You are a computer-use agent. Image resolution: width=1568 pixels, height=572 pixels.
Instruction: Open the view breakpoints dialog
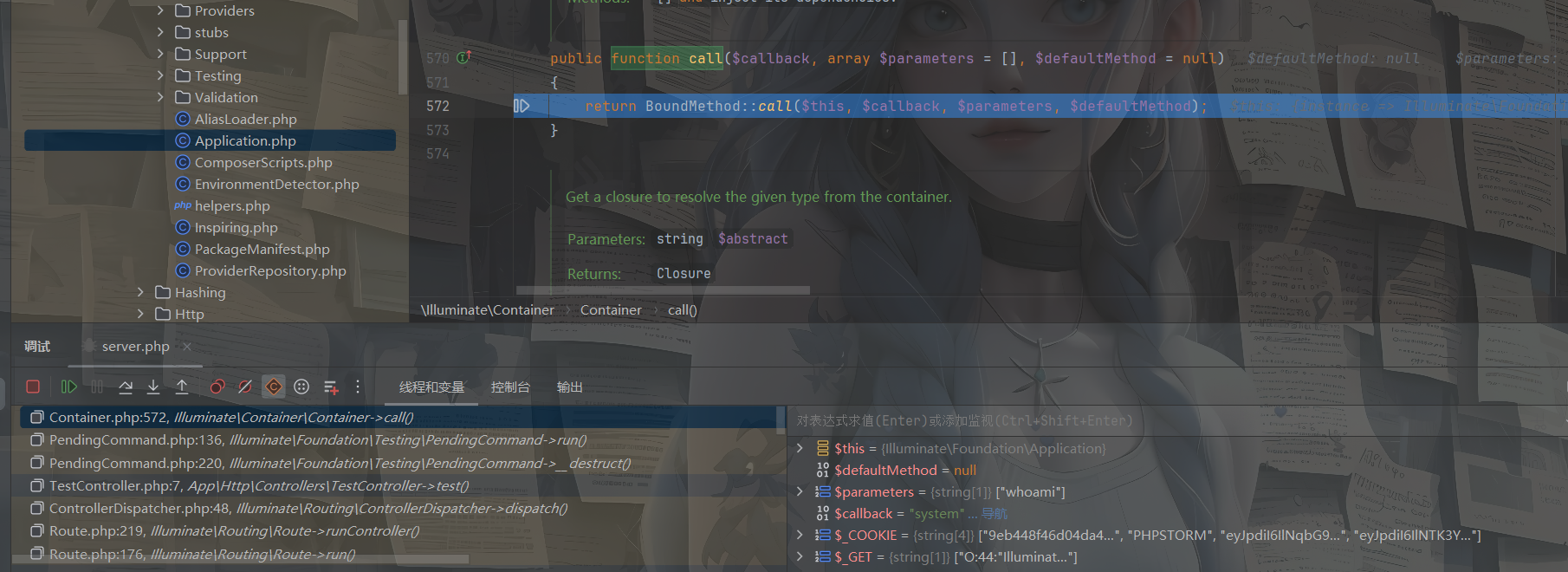217,387
